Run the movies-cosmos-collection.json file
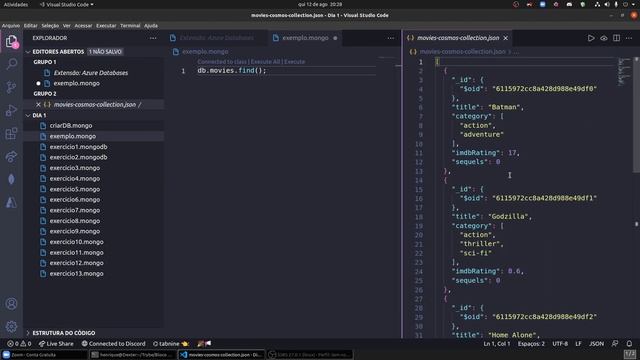 pyautogui.click(x=591, y=38)
